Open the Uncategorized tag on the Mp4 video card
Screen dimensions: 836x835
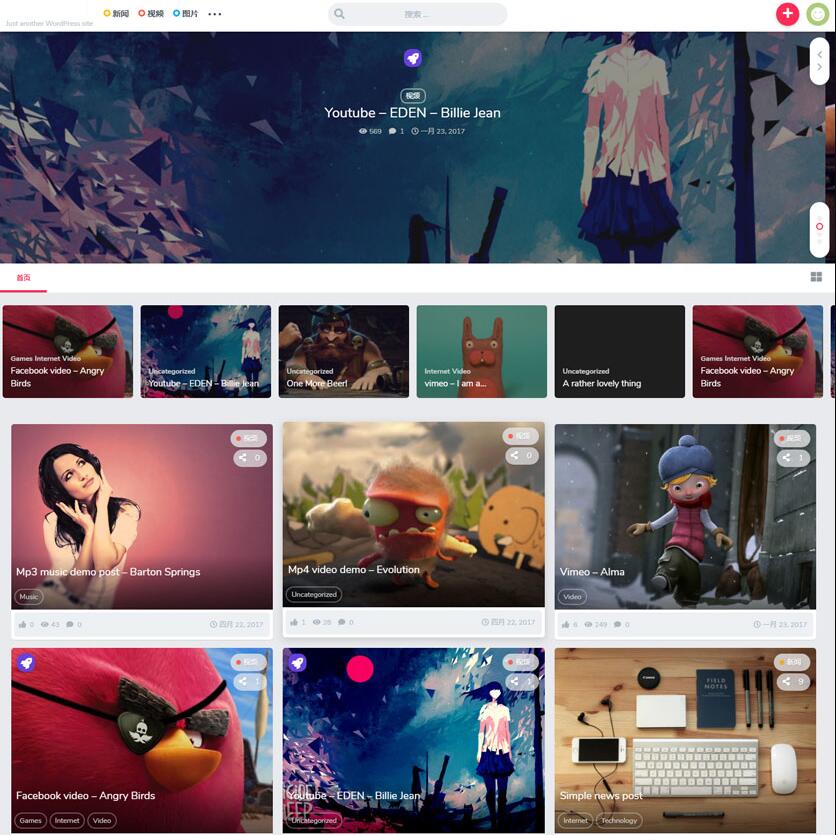pyautogui.click(x=314, y=595)
